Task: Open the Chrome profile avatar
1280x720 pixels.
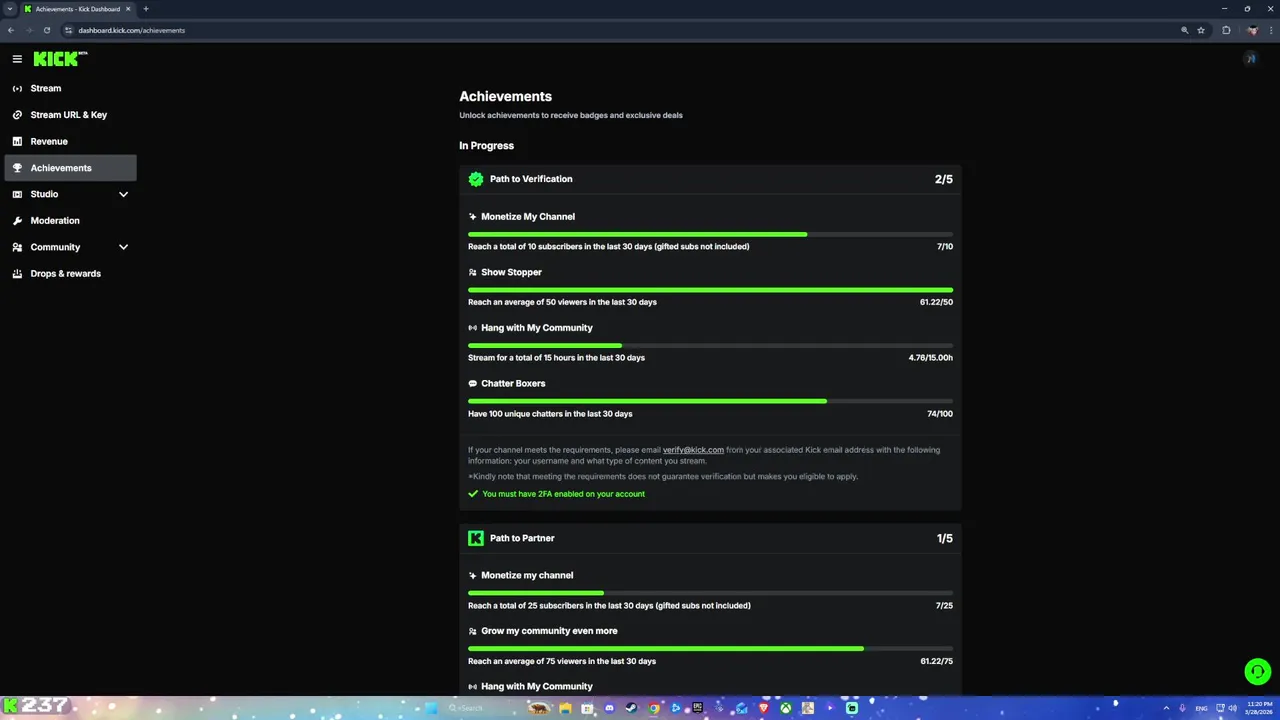Action: (1252, 30)
